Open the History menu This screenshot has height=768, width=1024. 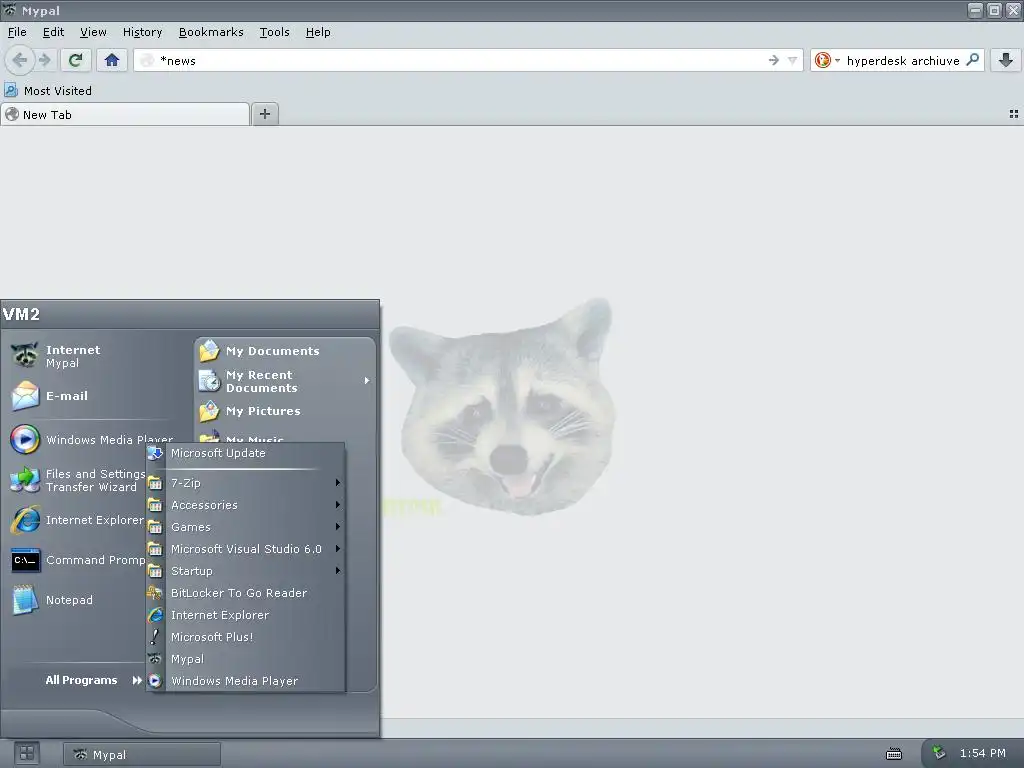142,32
